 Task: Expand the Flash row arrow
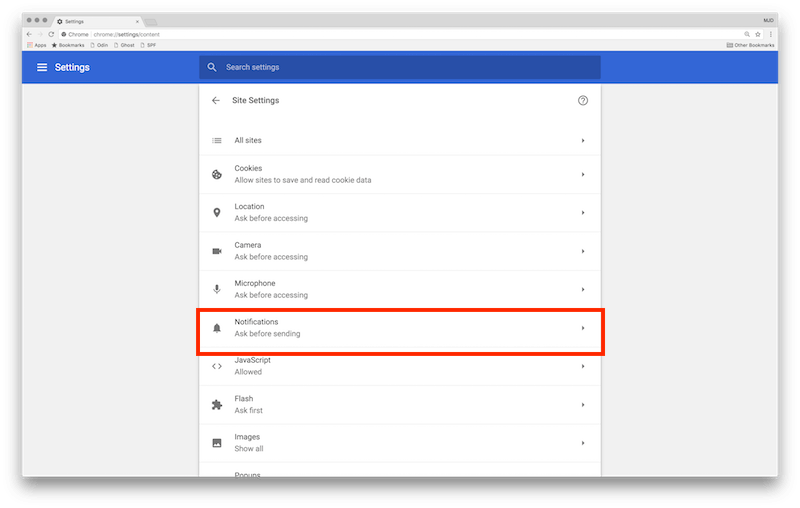[583, 404]
